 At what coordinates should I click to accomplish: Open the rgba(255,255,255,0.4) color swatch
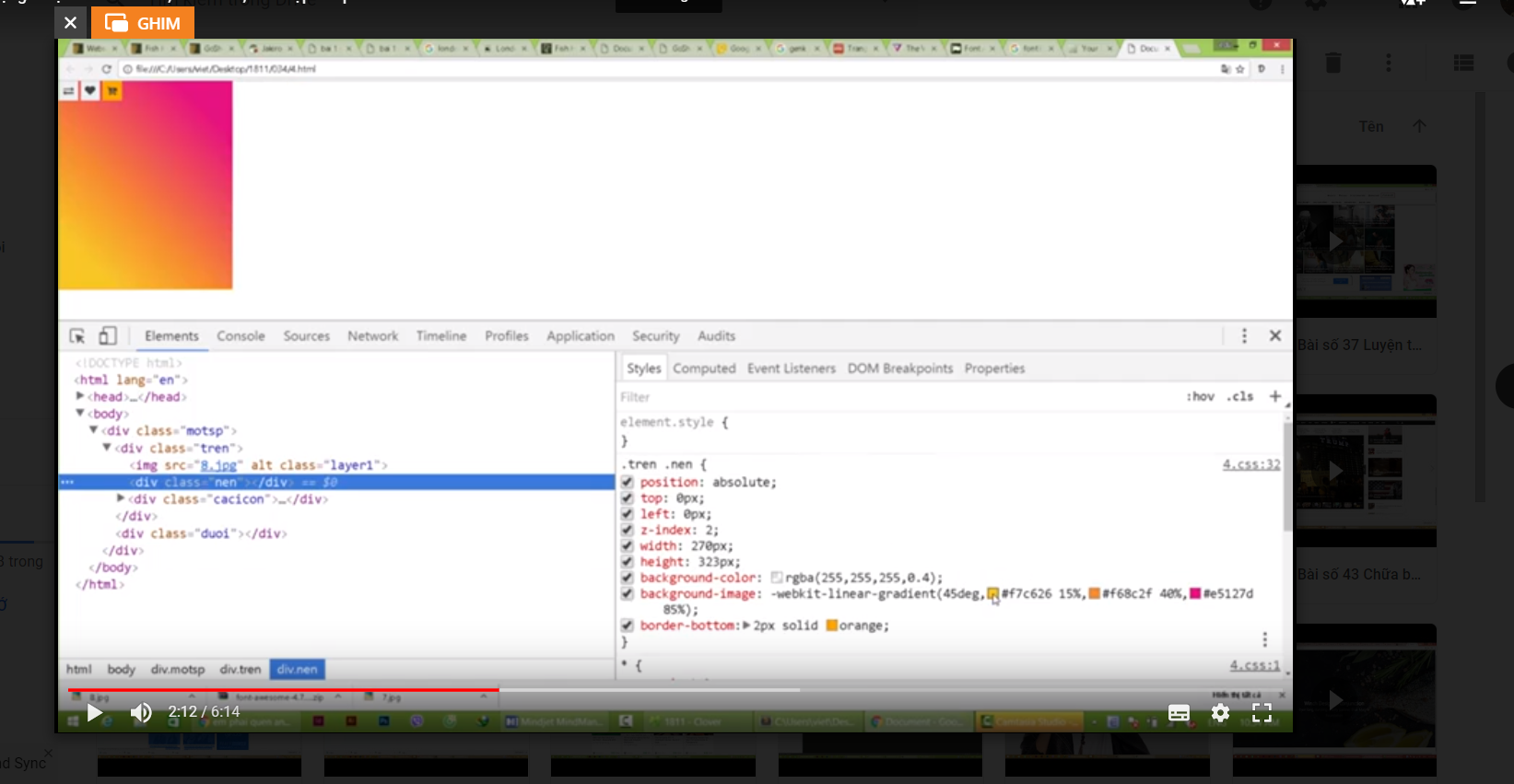click(x=777, y=578)
